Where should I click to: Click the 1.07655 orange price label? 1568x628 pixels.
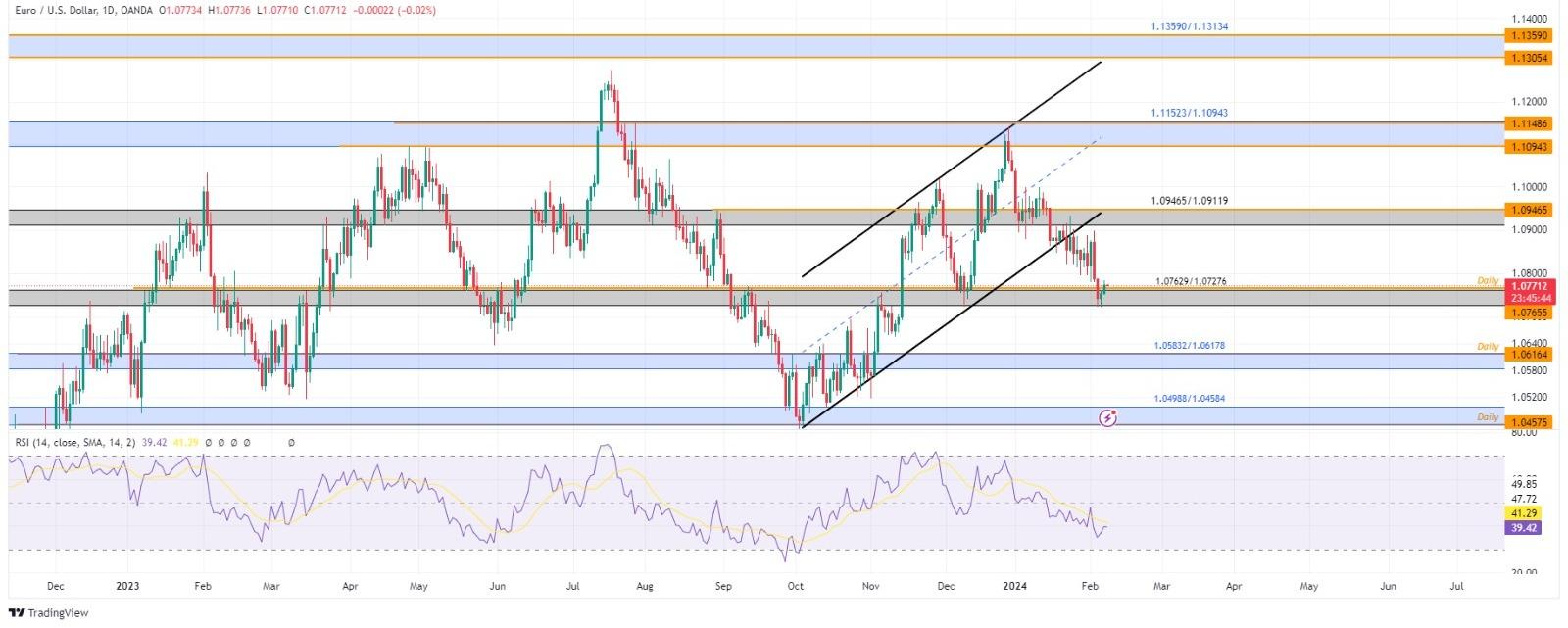coord(1530,313)
